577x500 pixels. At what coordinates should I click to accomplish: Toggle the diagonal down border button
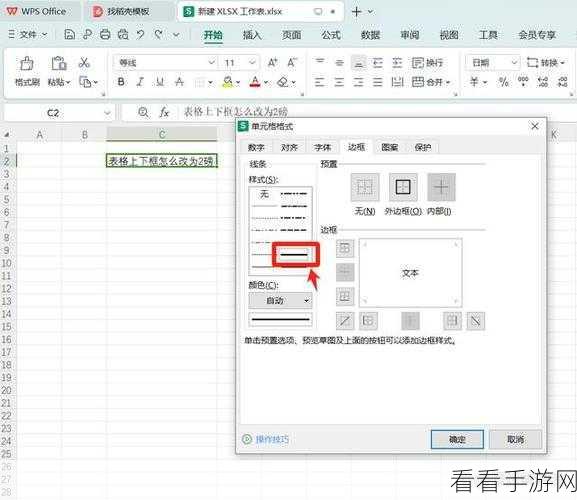click(476, 321)
